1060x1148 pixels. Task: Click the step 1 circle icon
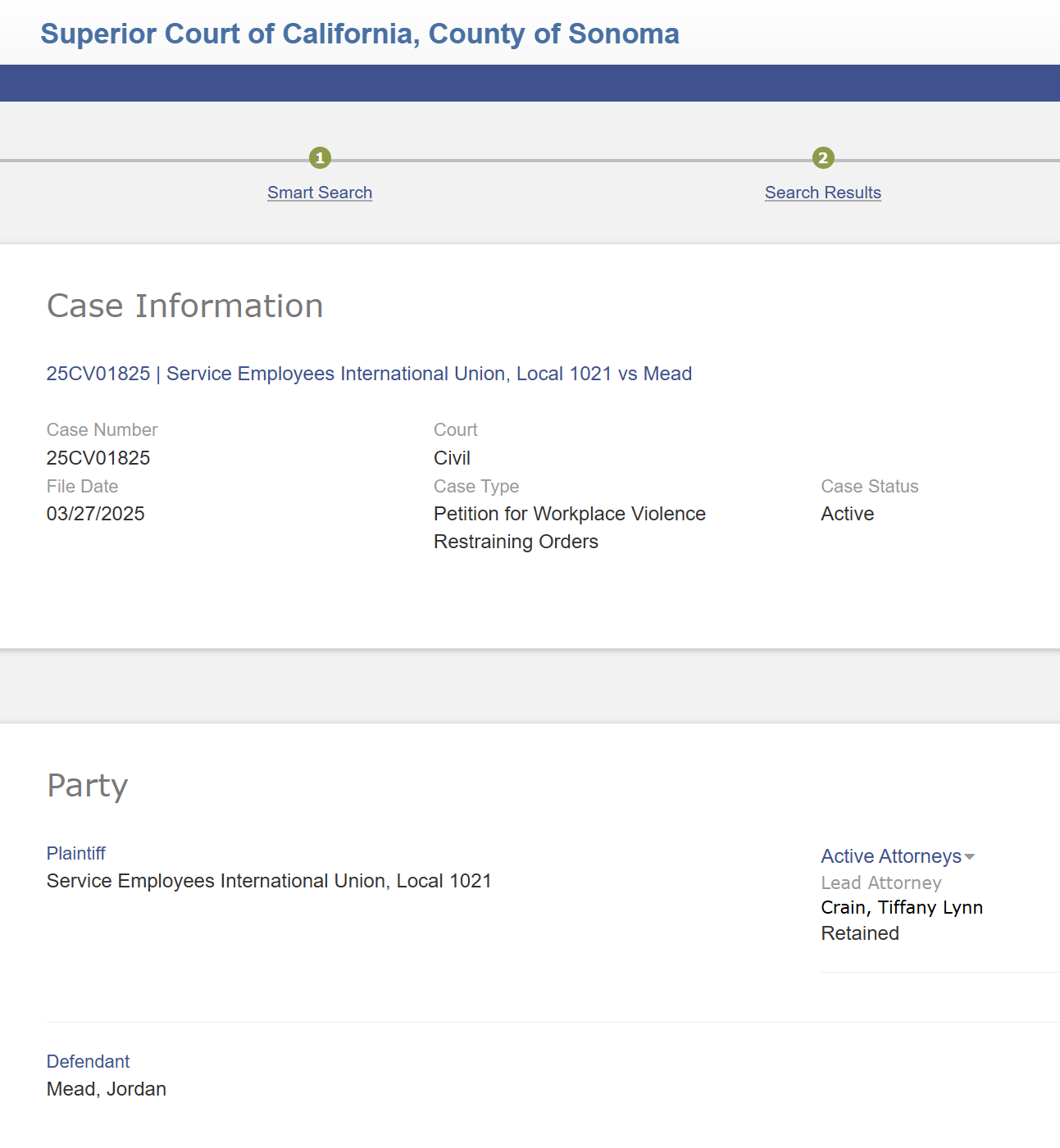coord(320,157)
